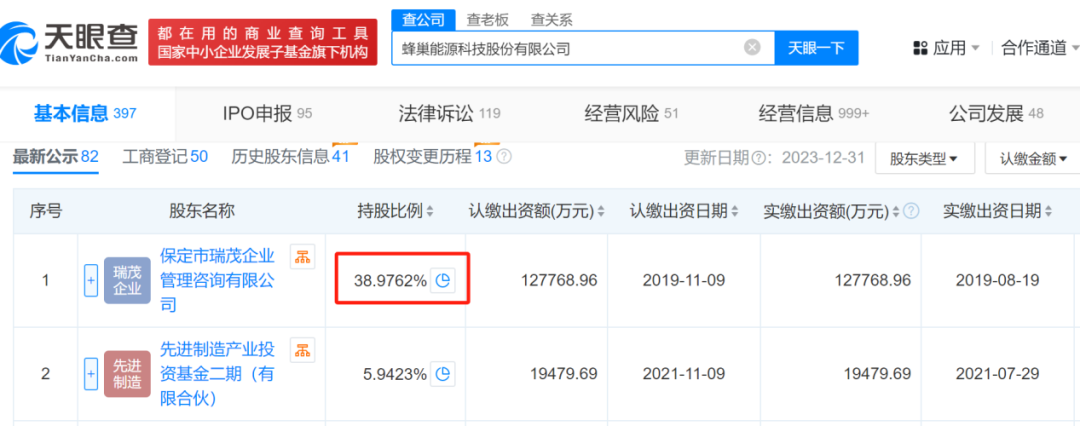Expand row 1 with the plus button
1080x426 pixels.
(x=91, y=281)
